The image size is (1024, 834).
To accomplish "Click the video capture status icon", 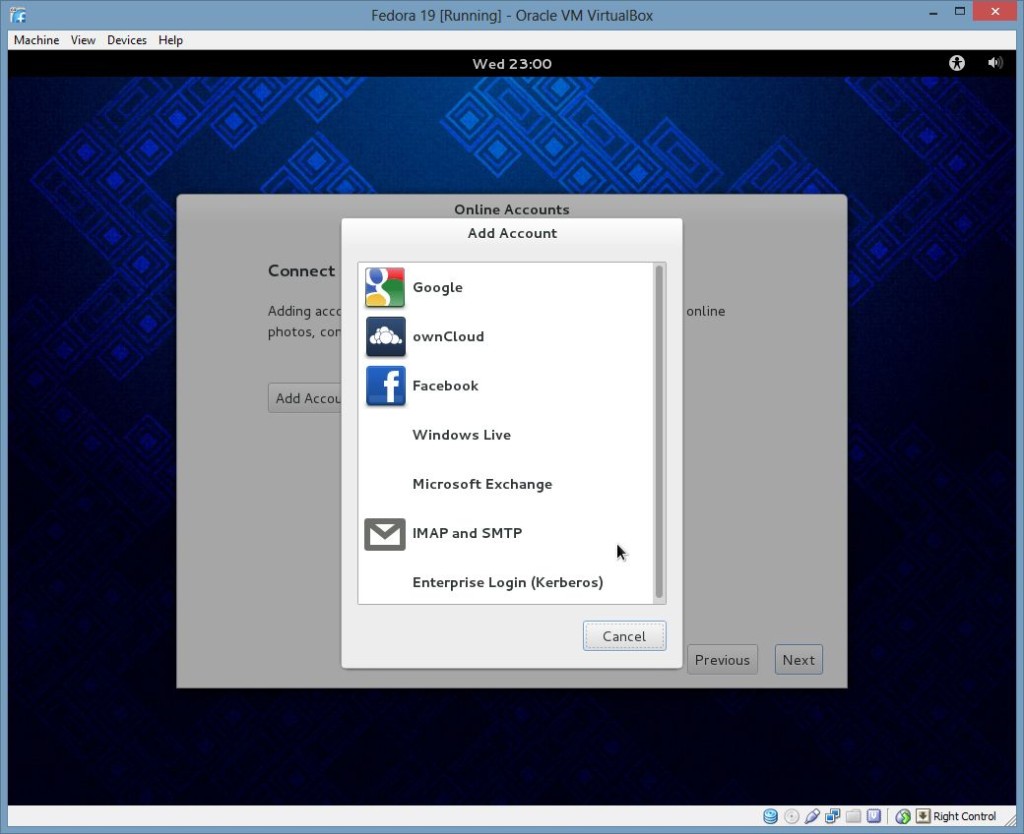I will 874,816.
